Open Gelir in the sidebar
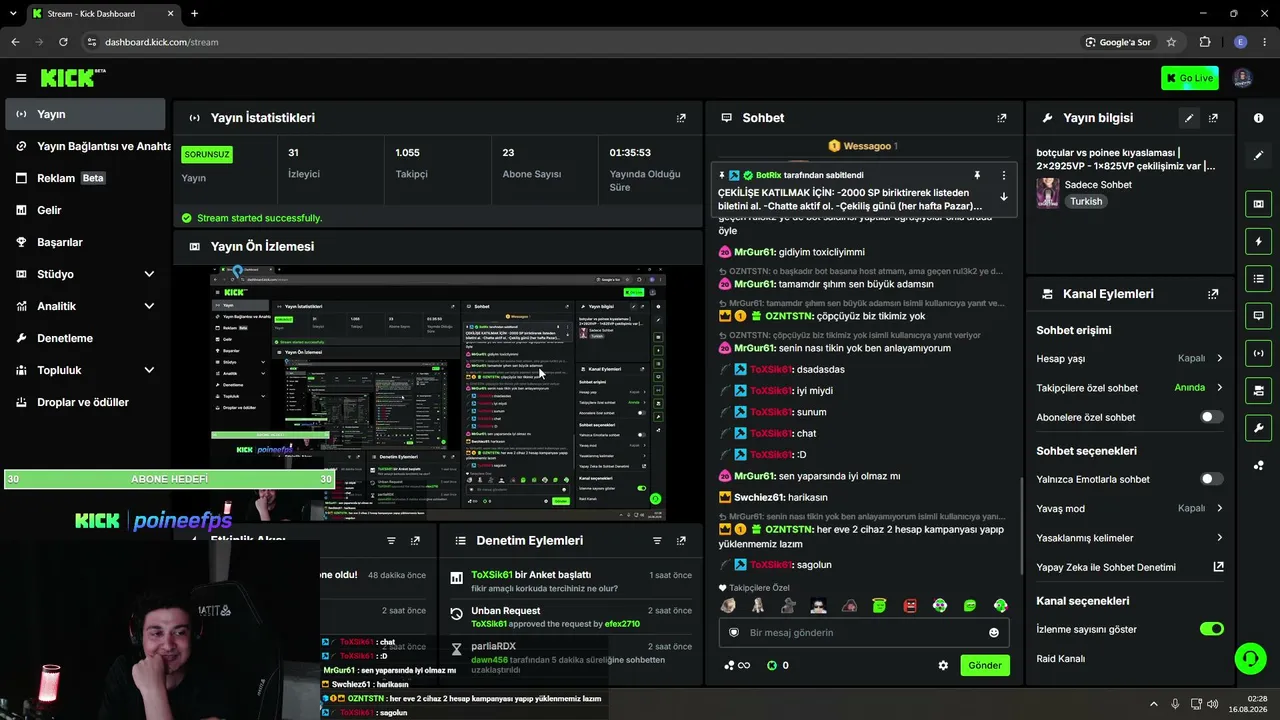Viewport: 1280px width, 720px height. 85,210
